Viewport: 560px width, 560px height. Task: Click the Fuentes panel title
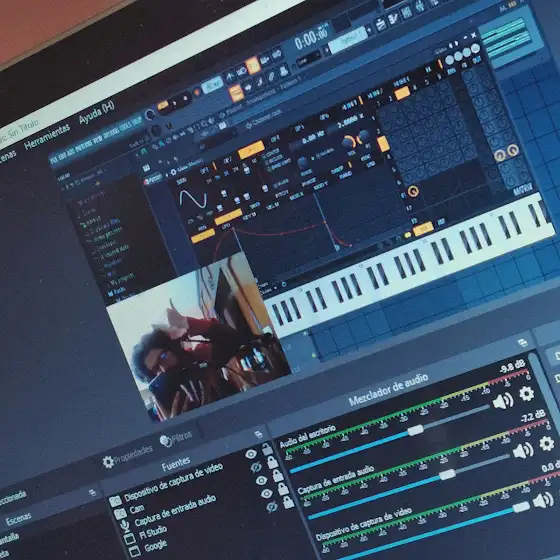pos(176,464)
